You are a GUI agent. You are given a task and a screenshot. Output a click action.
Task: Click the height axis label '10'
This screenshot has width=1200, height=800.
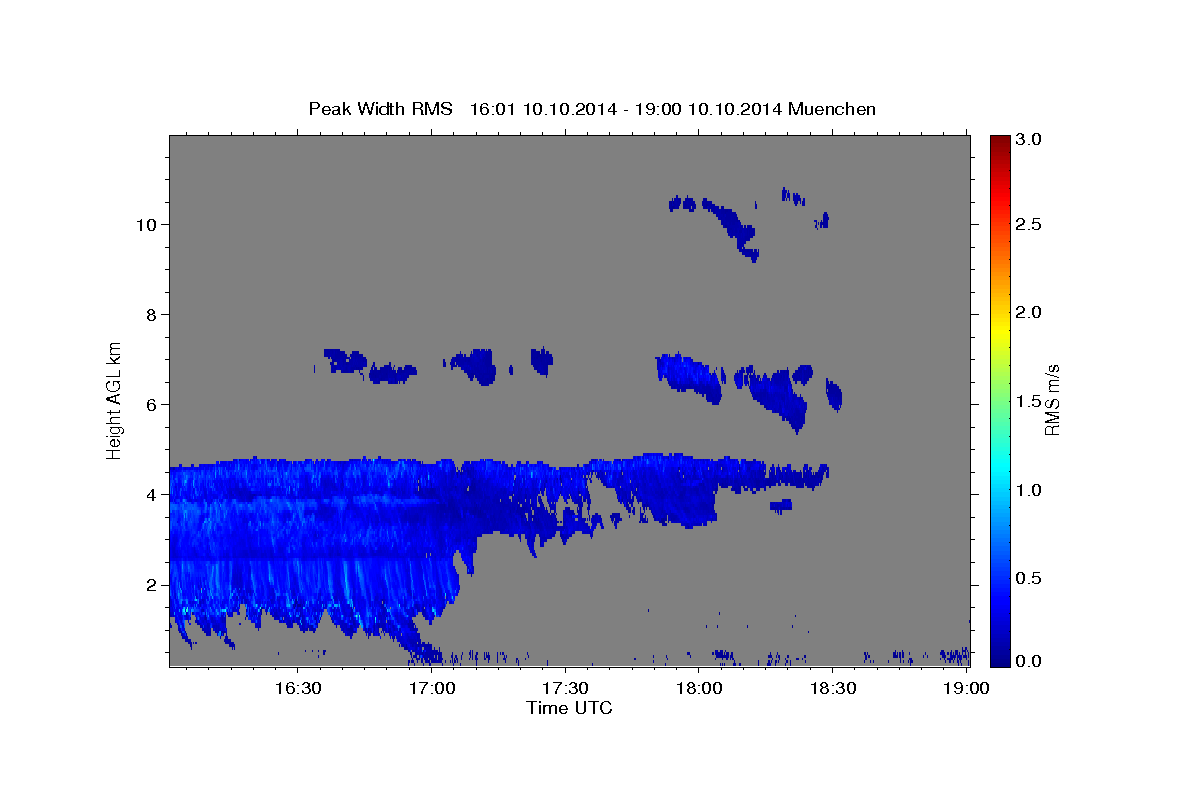tap(146, 224)
